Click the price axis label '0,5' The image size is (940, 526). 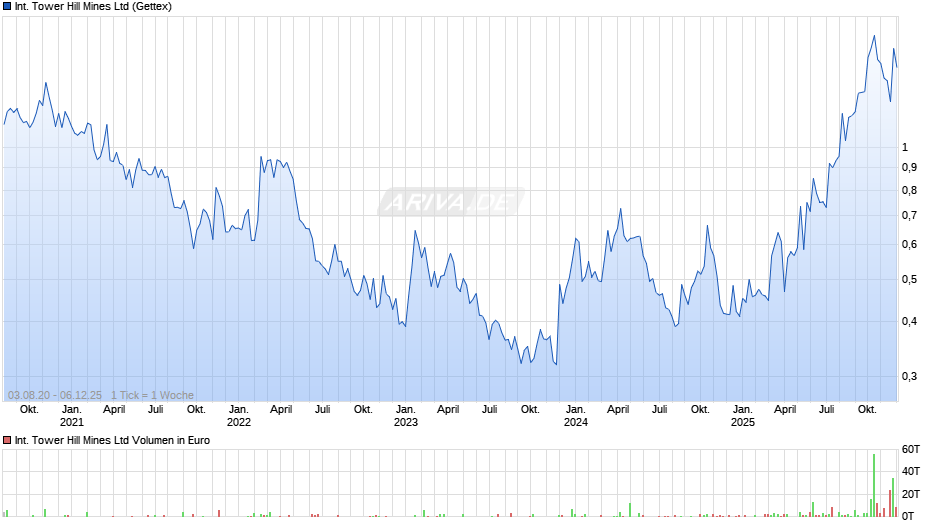tap(909, 279)
